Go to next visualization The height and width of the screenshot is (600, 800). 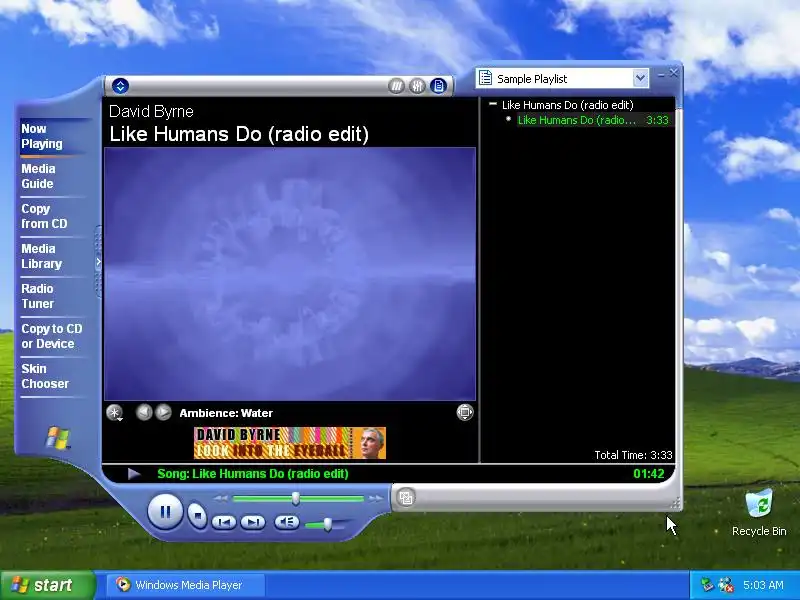click(x=163, y=412)
